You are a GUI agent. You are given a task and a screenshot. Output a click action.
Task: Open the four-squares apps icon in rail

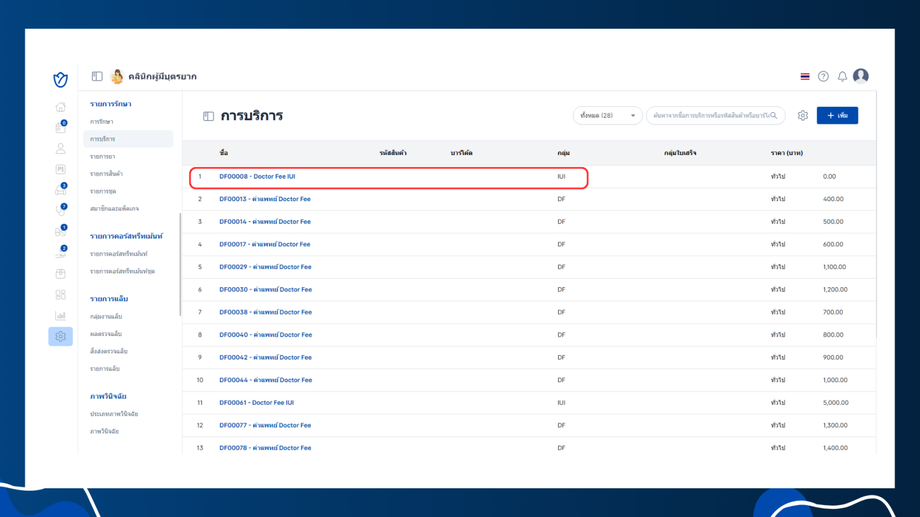(x=60, y=295)
